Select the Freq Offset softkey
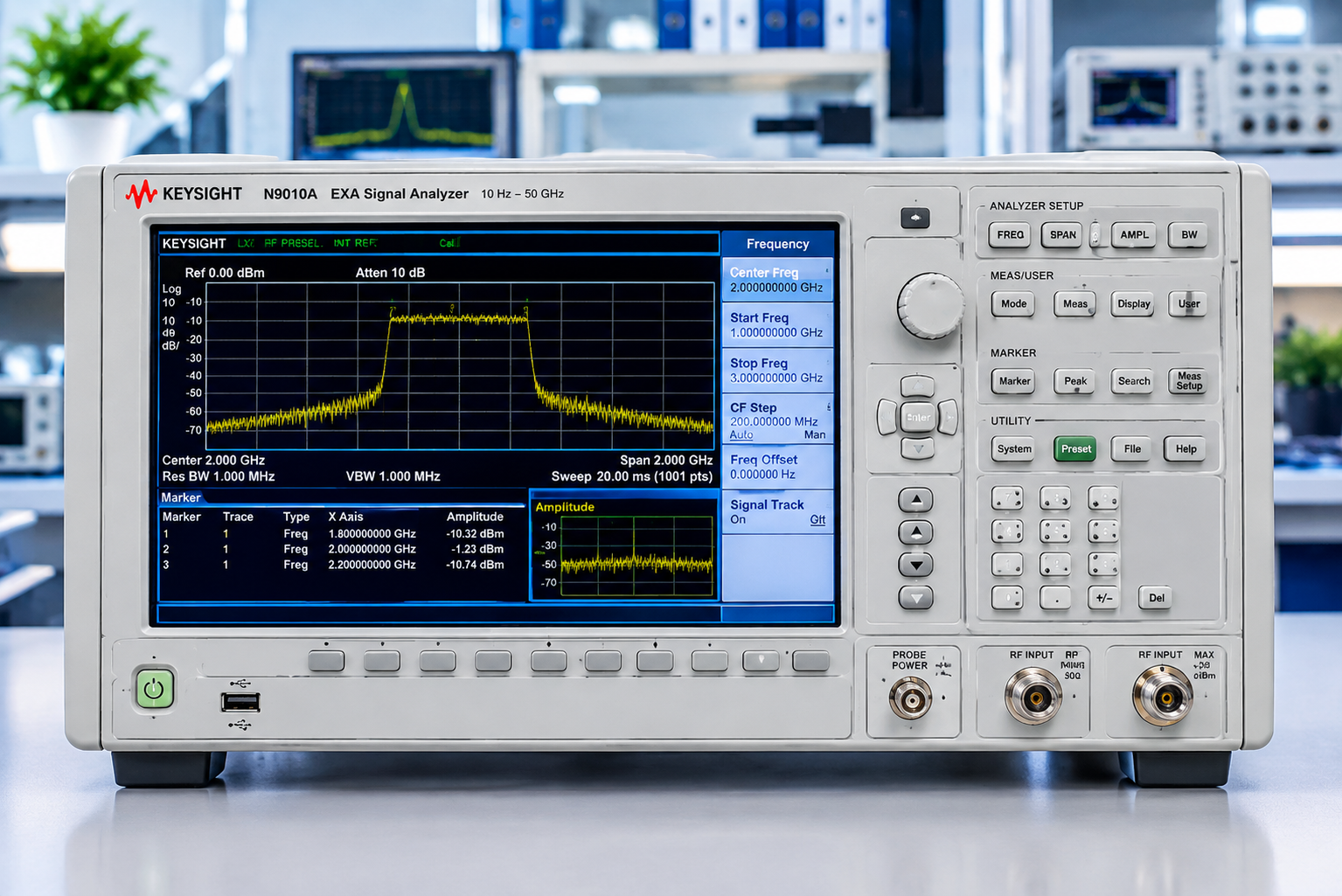Viewport: 1342px width, 896px height. [777, 467]
